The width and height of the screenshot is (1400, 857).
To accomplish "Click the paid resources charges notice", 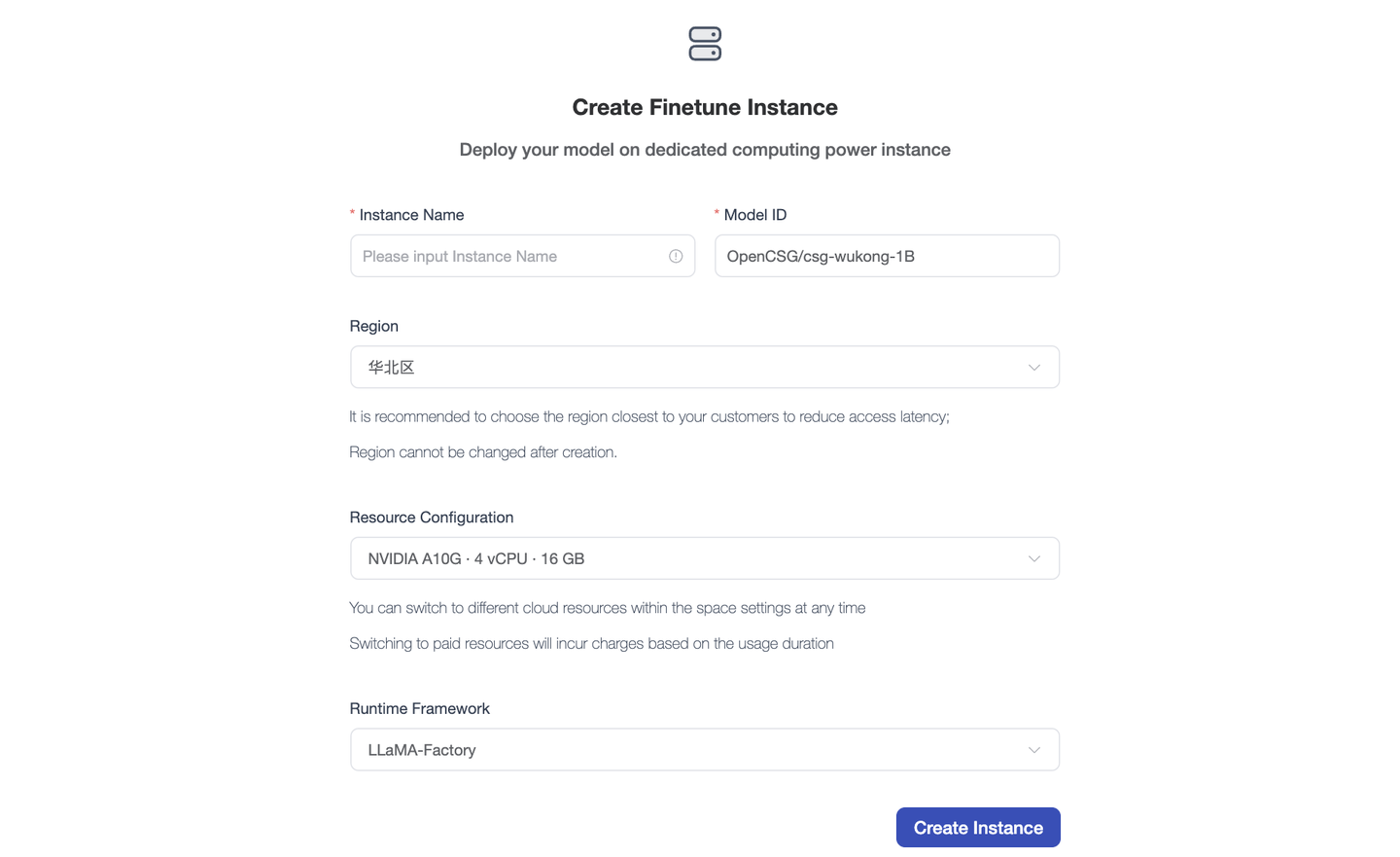I will 591,644.
